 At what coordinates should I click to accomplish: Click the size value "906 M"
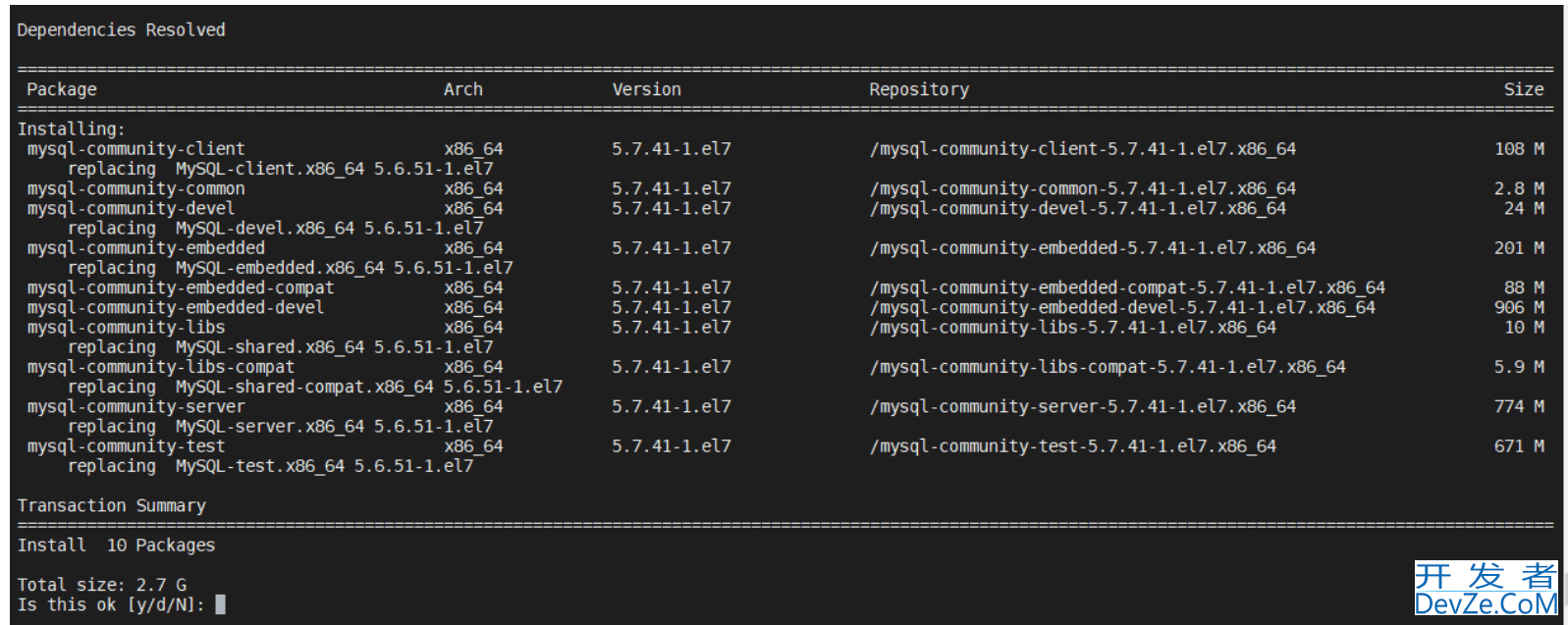(1519, 307)
